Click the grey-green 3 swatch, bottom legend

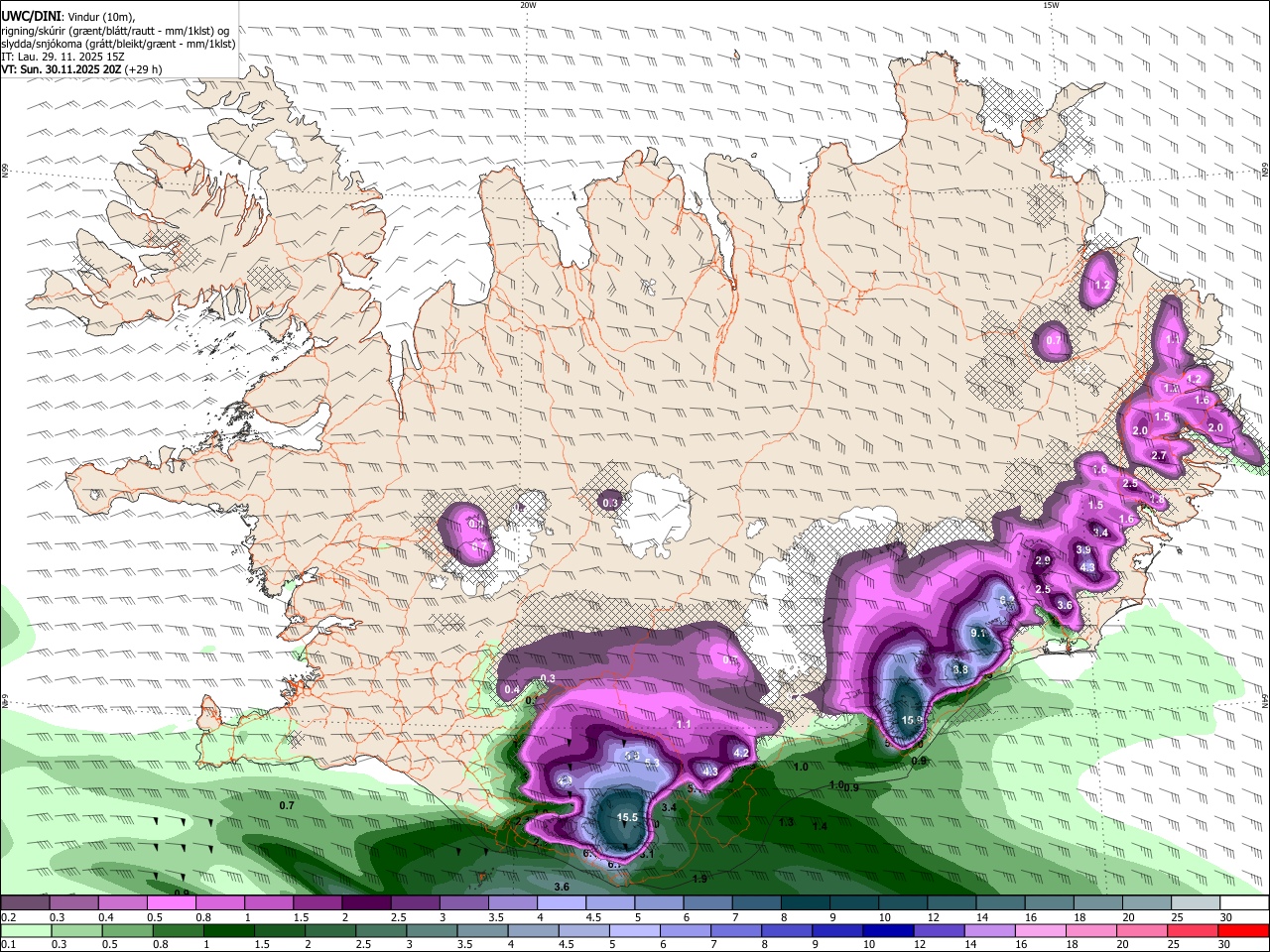tap(433, 931)
